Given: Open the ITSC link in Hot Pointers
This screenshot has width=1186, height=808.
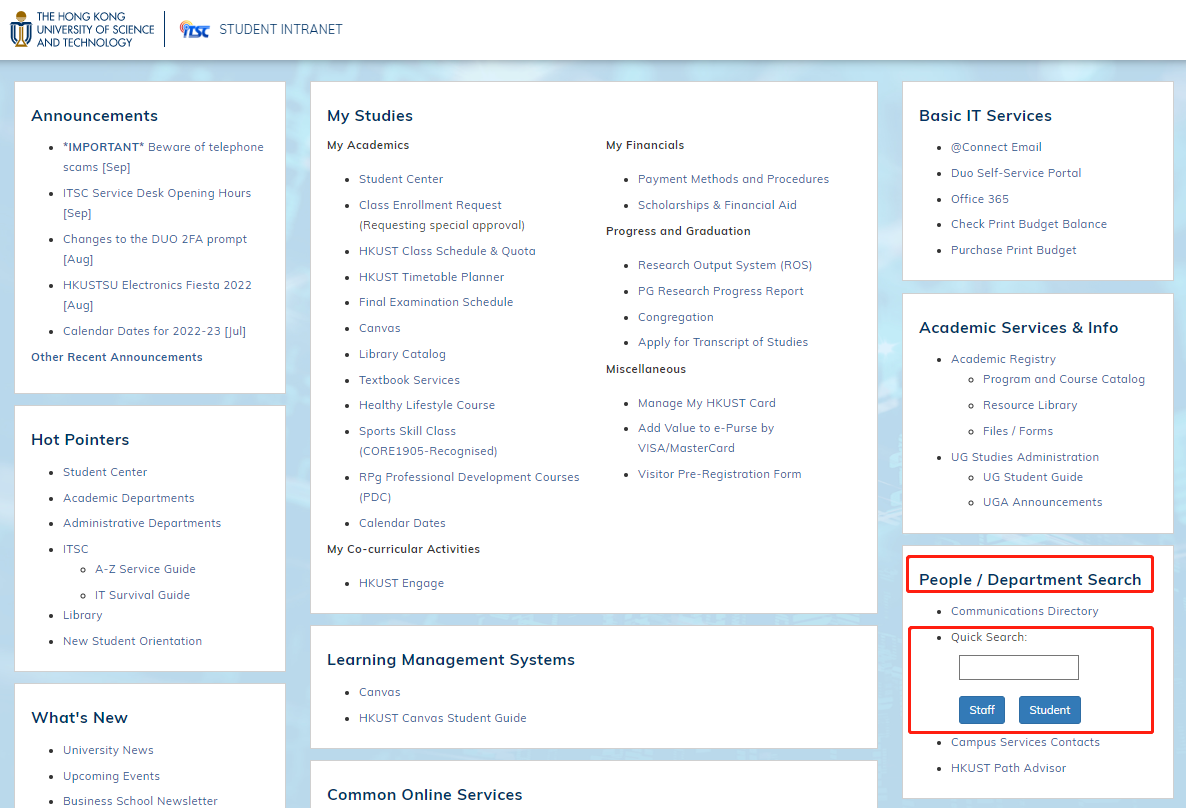Looking at the screenshot, I should 75,549.
